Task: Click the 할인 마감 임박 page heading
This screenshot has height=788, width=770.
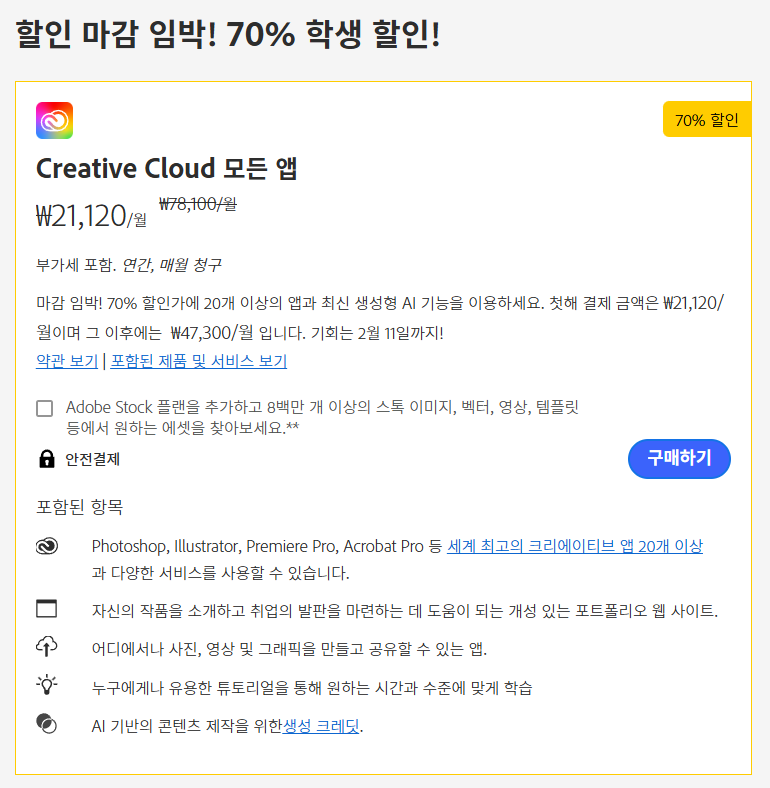Action: click(228, 36)
